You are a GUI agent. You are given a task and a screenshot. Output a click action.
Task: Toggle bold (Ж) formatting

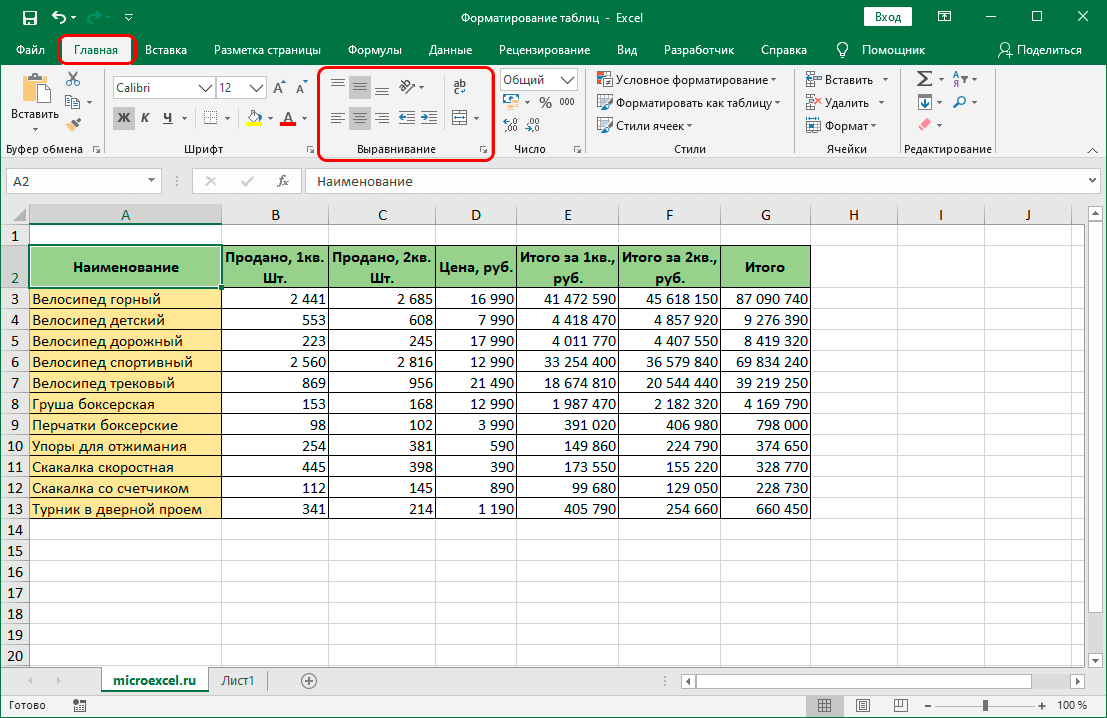click(124, 118)
